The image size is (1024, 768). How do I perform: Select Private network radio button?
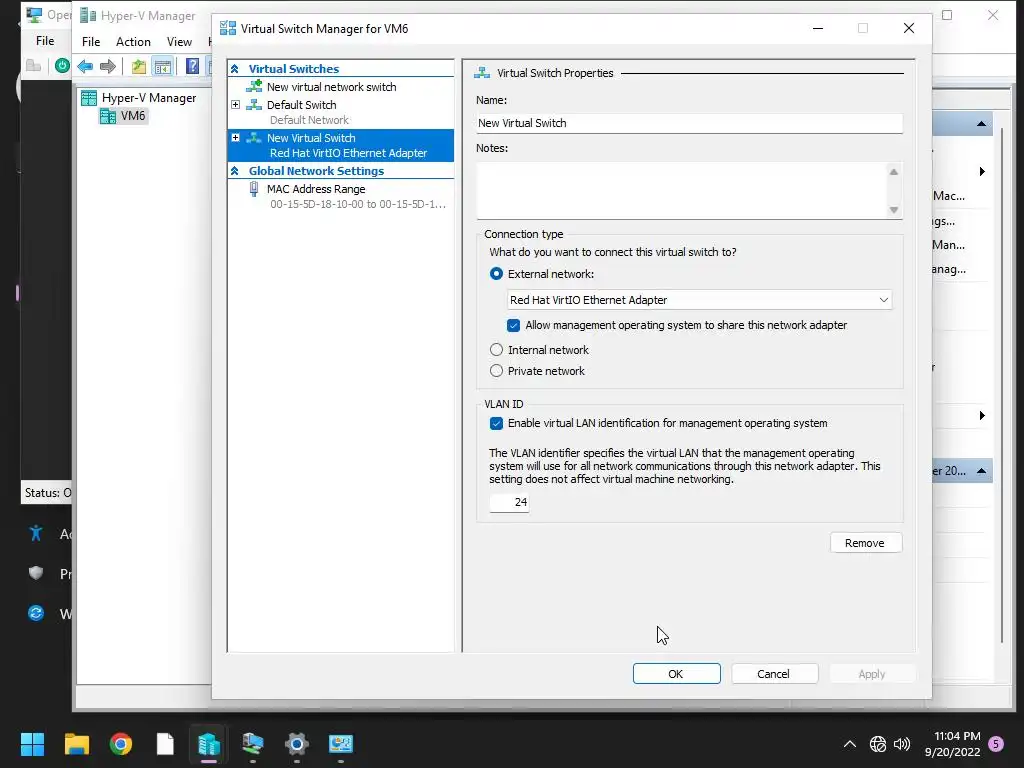click(x=496, y=371)
